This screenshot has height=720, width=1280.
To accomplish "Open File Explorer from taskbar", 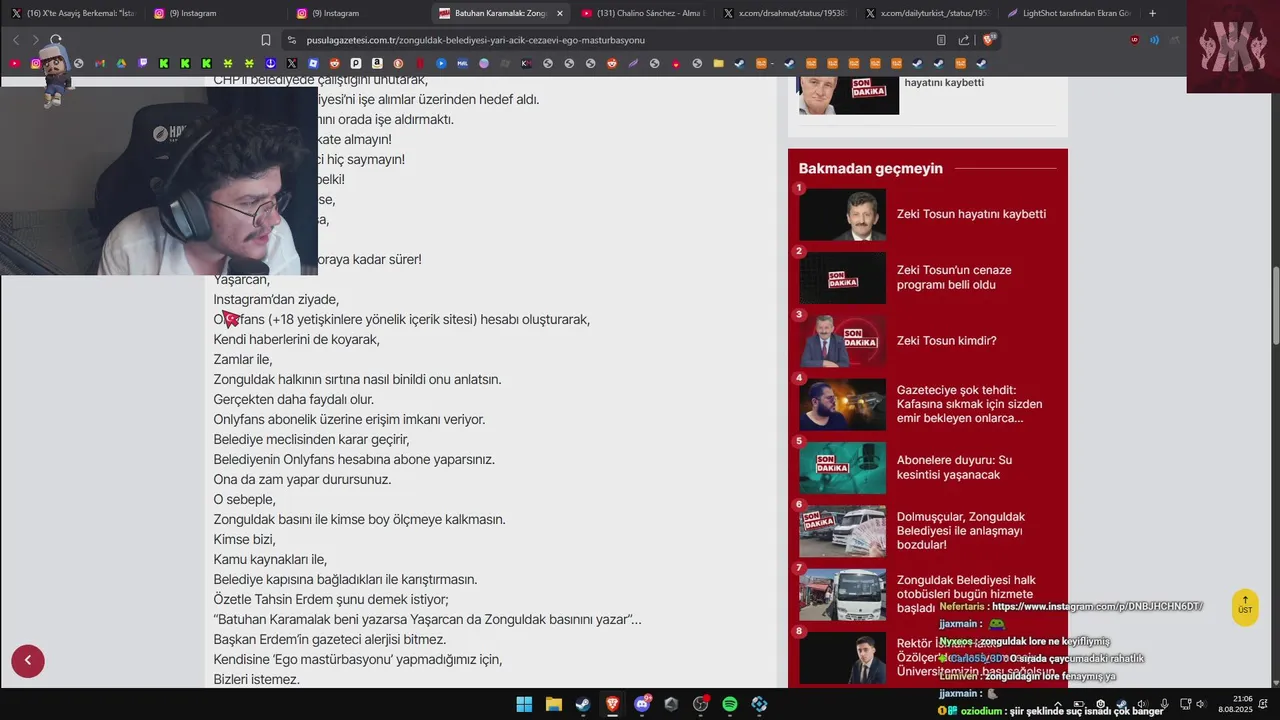I will [553, 704].
